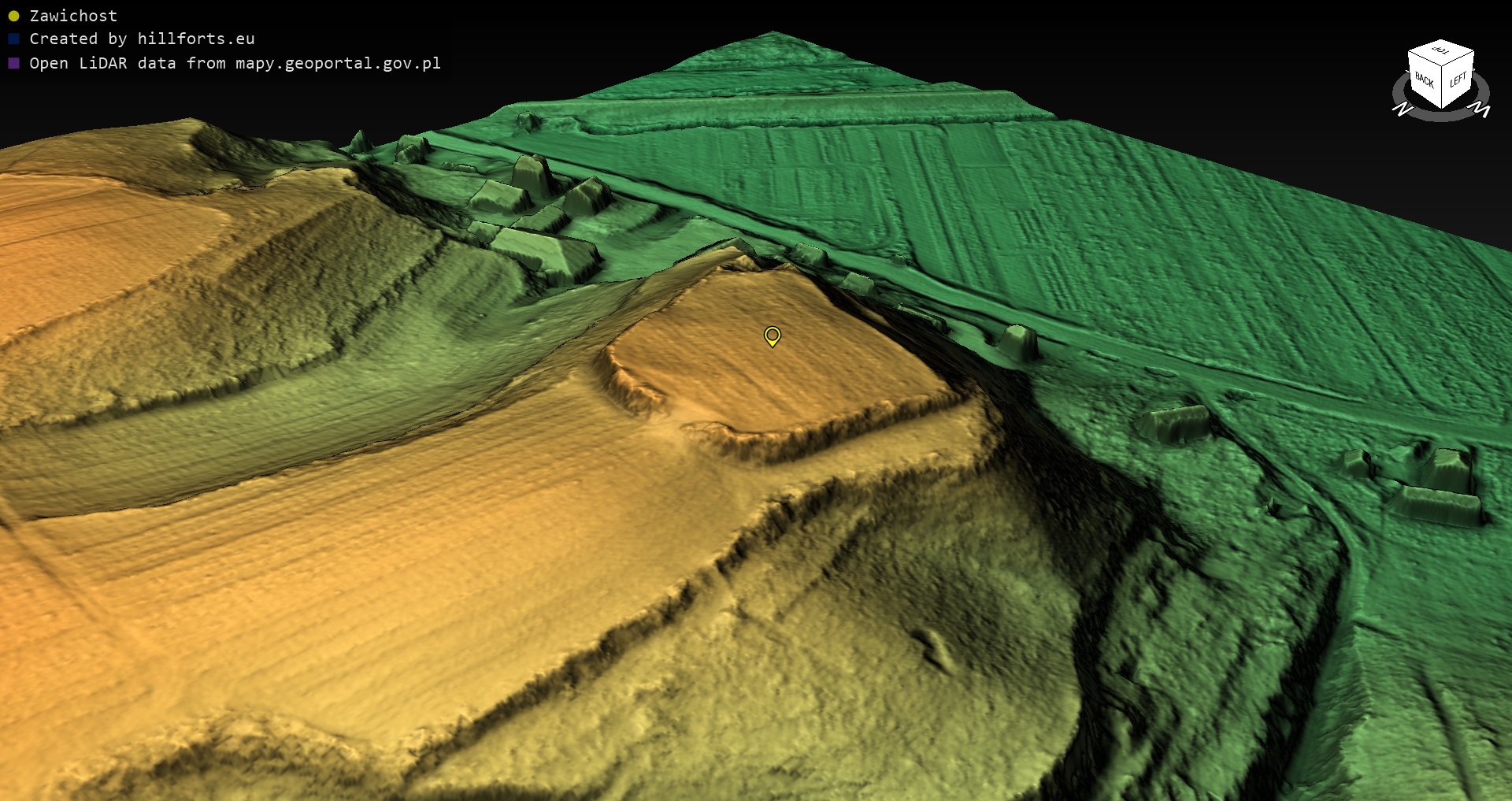Click the gray compass ring below the cube

coord(1441,115)
